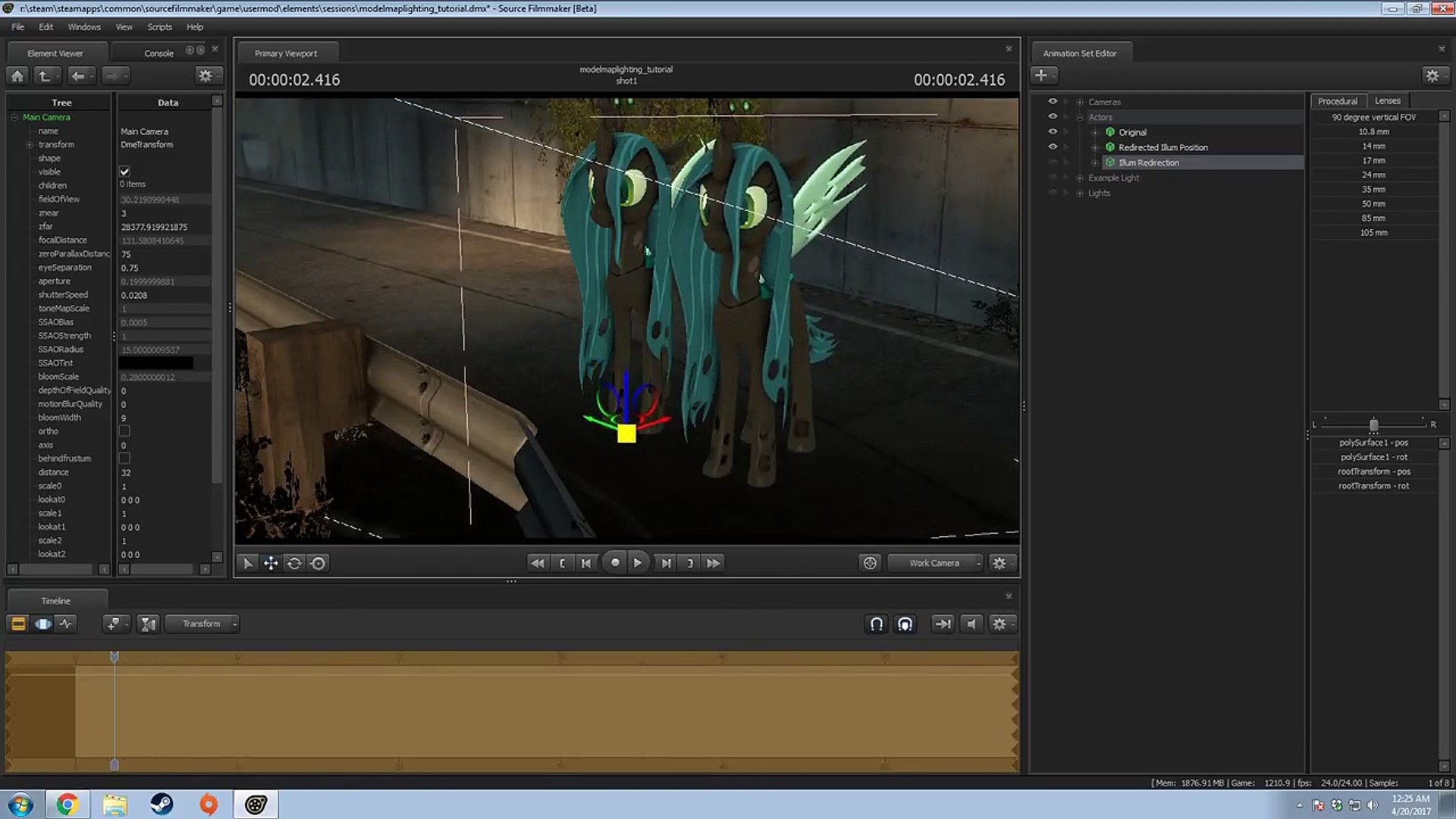Switch to Graph Editor timeline mode

[x=67, y=623]
